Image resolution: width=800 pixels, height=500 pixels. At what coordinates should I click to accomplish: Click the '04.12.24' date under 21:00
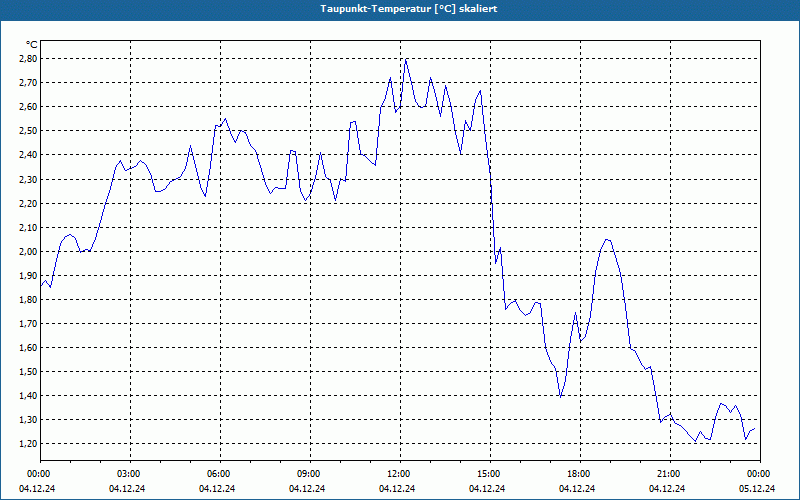pos(667,488)
